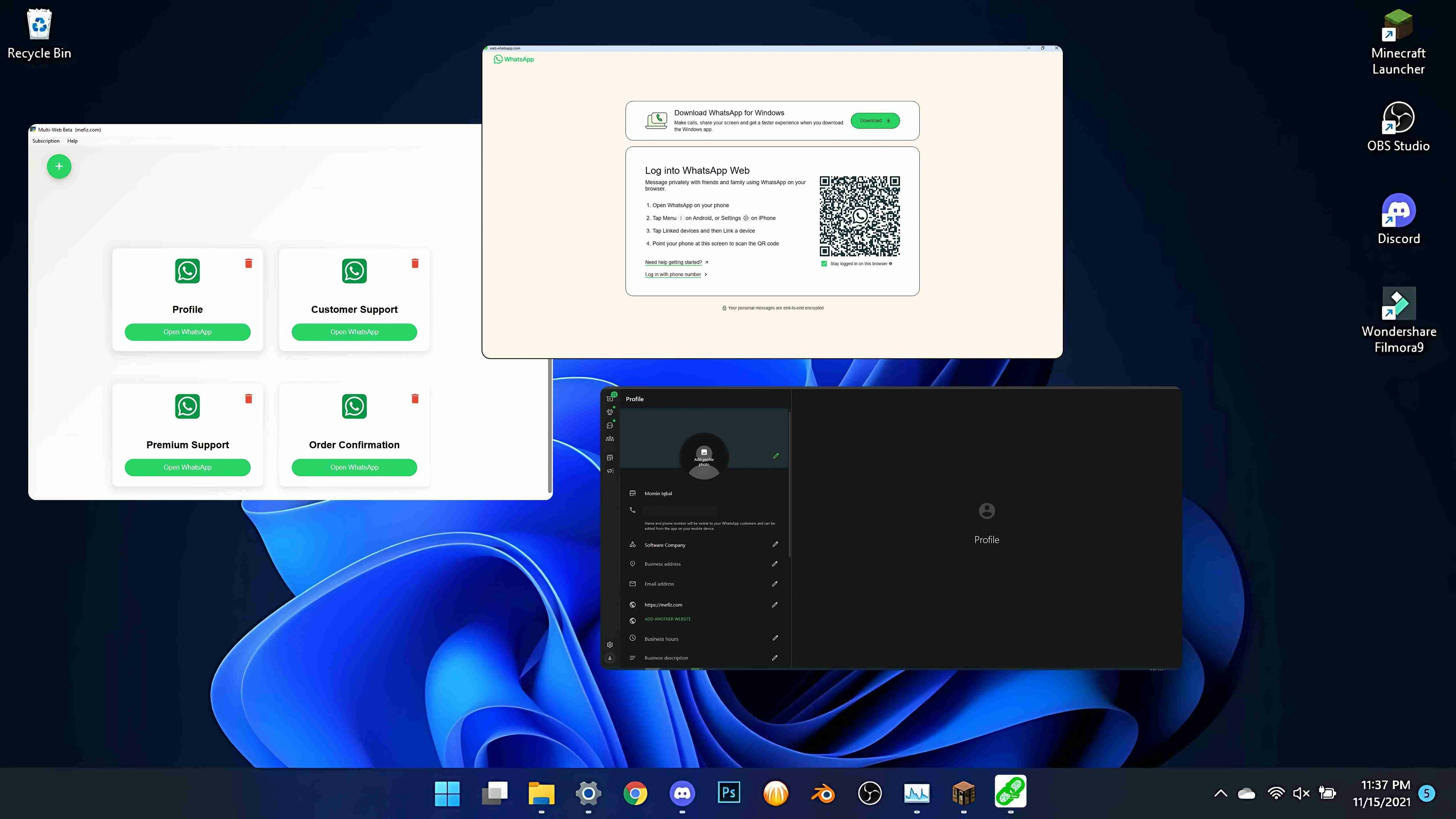Image resolution: width=1456 pixels, height=819 pixels.
Task: Click Add profile photo on the avatar circle
Action: 704,457
